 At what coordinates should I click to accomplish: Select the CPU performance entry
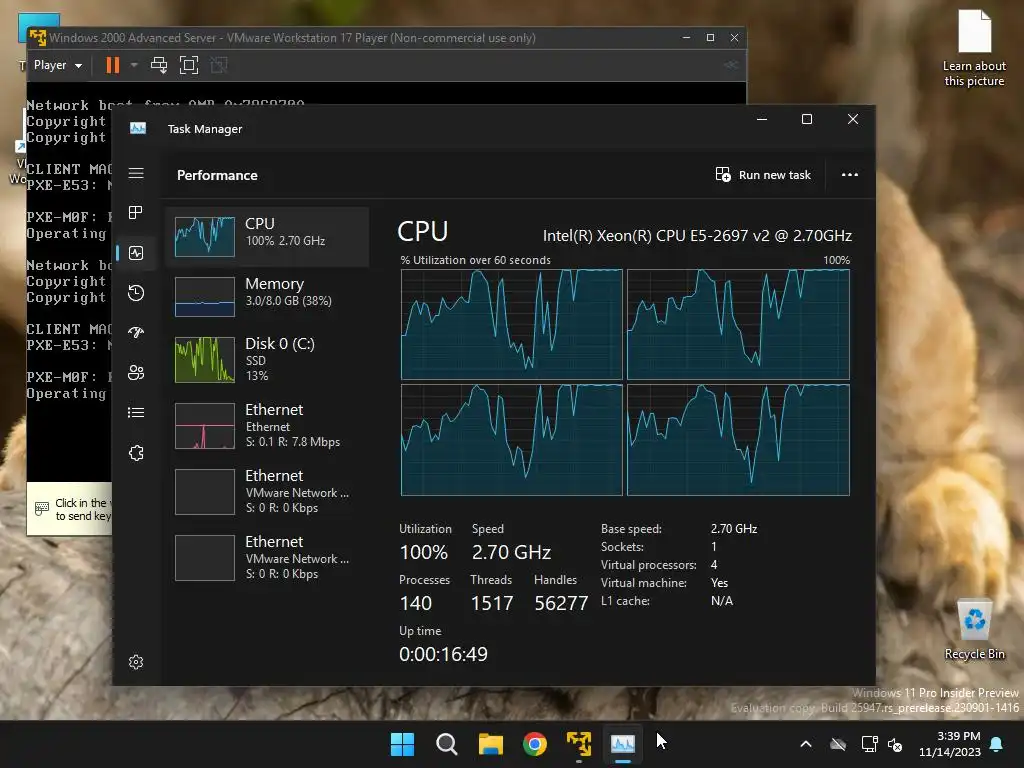tap(268, 236)
